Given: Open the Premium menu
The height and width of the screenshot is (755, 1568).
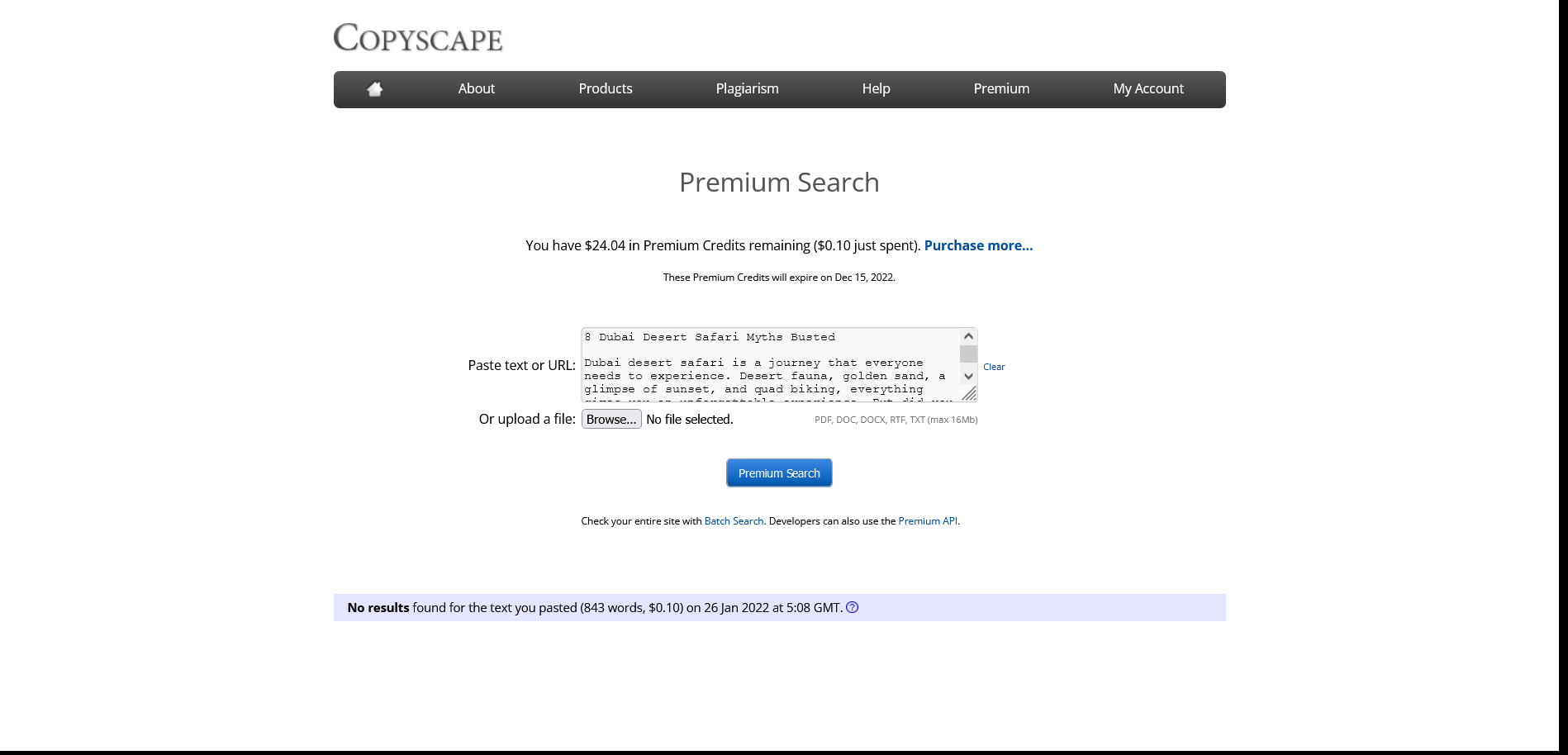Looking at the screenshot, I should [x=1001, y=88].
